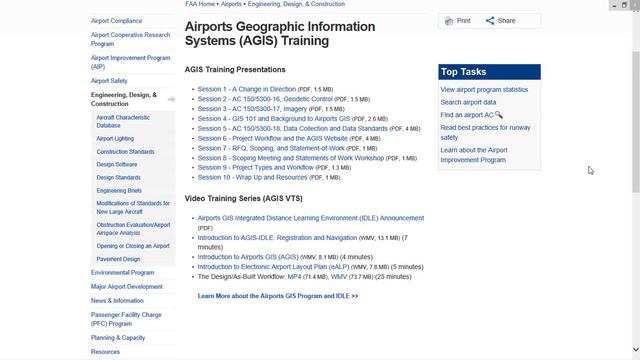Open Session 7 - RFQ, Scoping, and Statement-of-Work
This screenshot has height=360, width=640.
(x=271, y=148)
